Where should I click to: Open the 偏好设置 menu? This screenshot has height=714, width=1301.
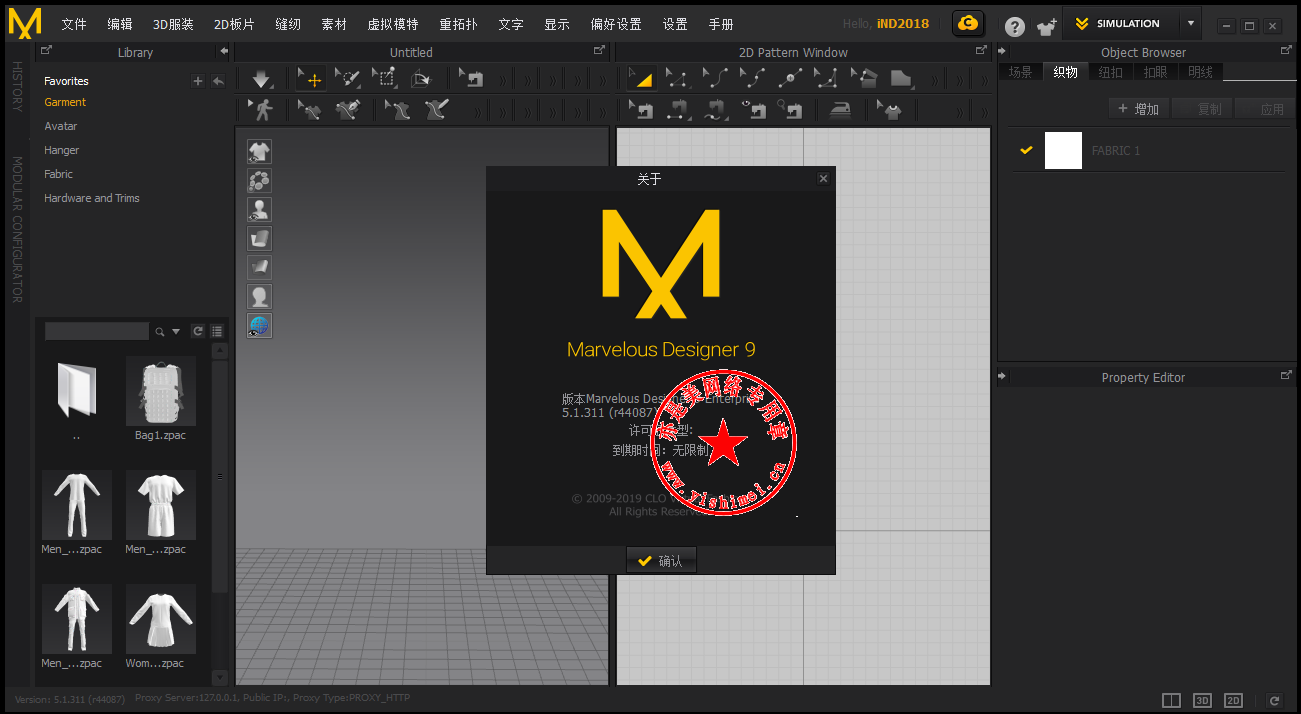[616, 24]
